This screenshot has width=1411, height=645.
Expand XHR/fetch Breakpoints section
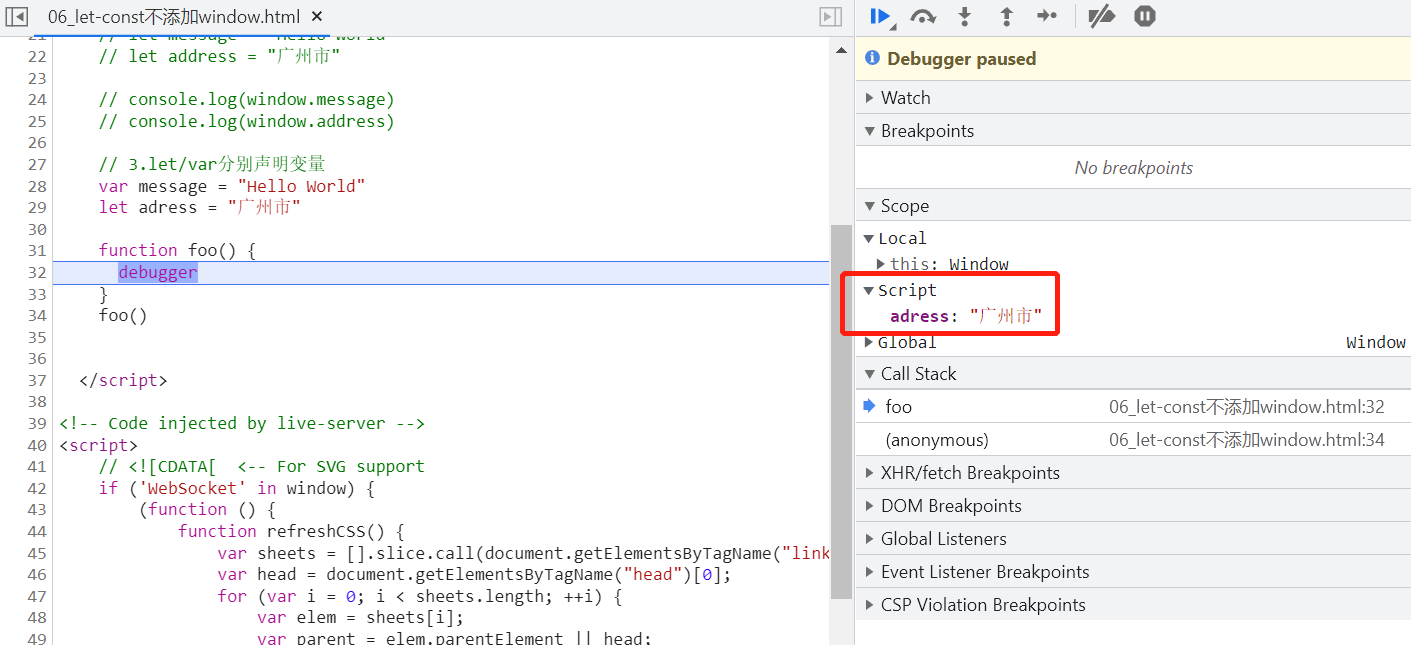(969, 473)
